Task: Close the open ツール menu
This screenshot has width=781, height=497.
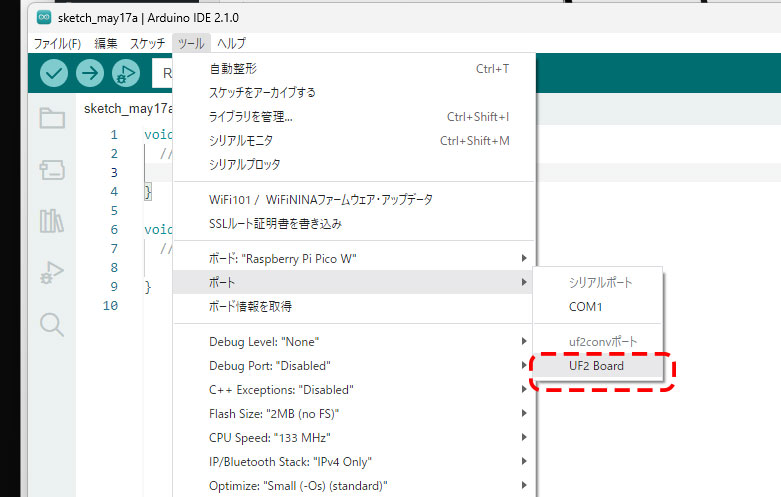Action: [191, 43]
